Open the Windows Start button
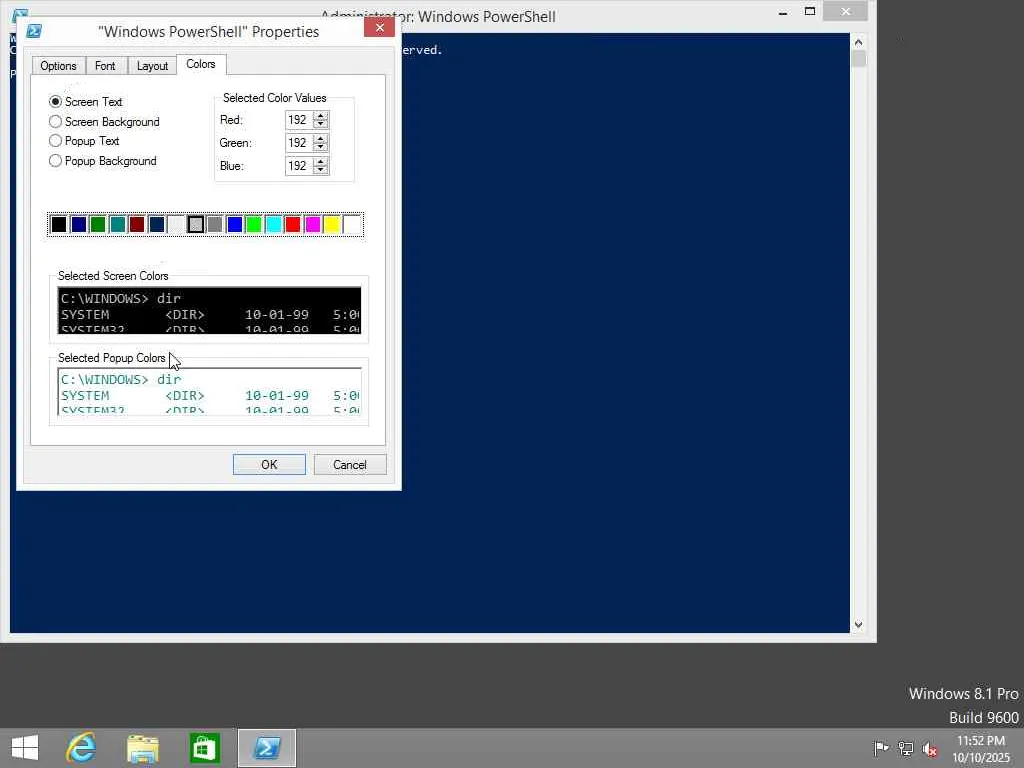This screenshot has width=1024, height=768. coord(25,748)
